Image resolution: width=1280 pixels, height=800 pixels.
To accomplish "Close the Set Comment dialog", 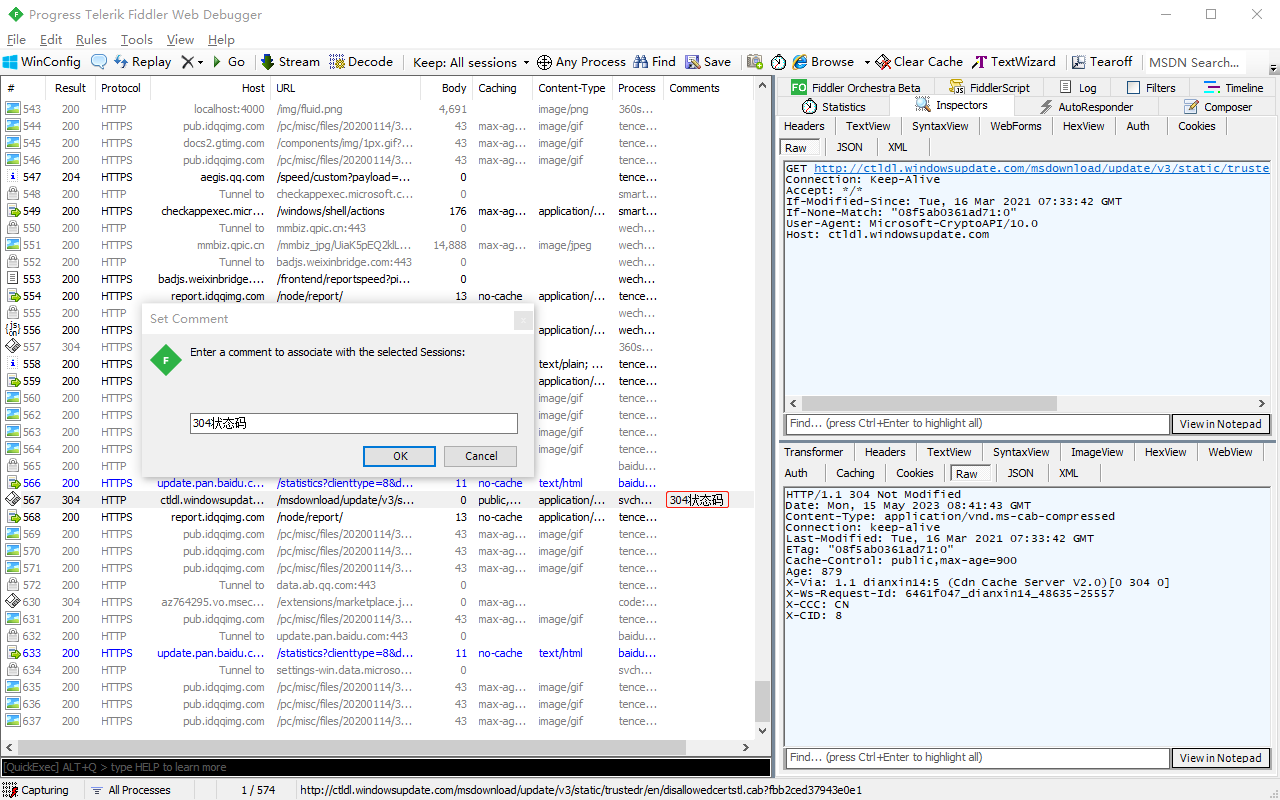I will [523, 320].
